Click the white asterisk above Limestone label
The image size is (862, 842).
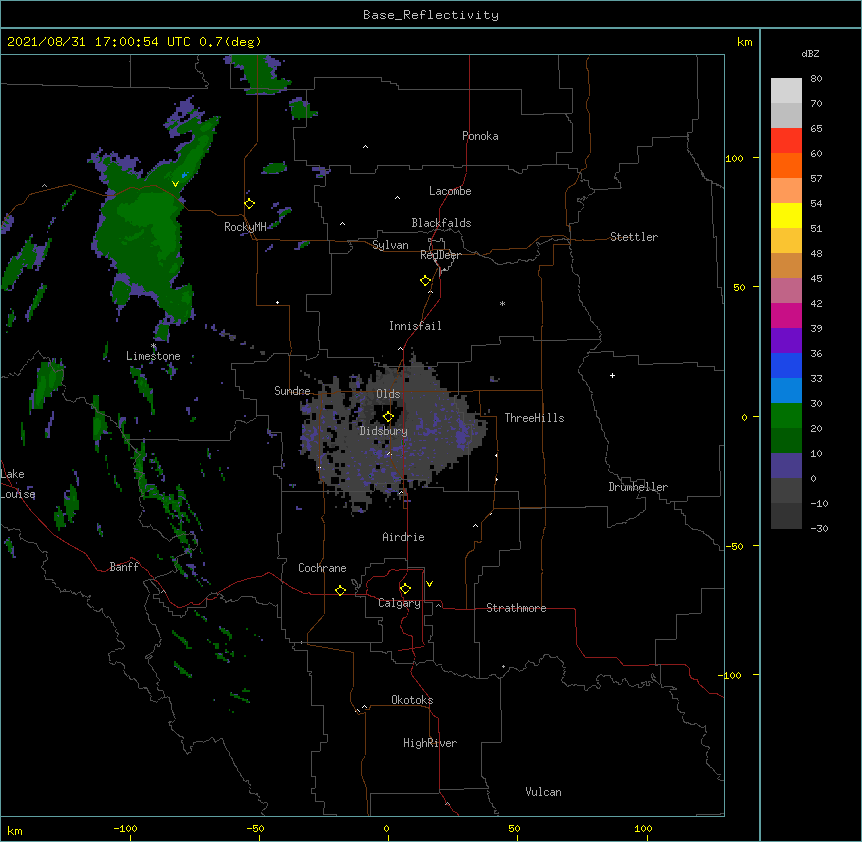153,346
